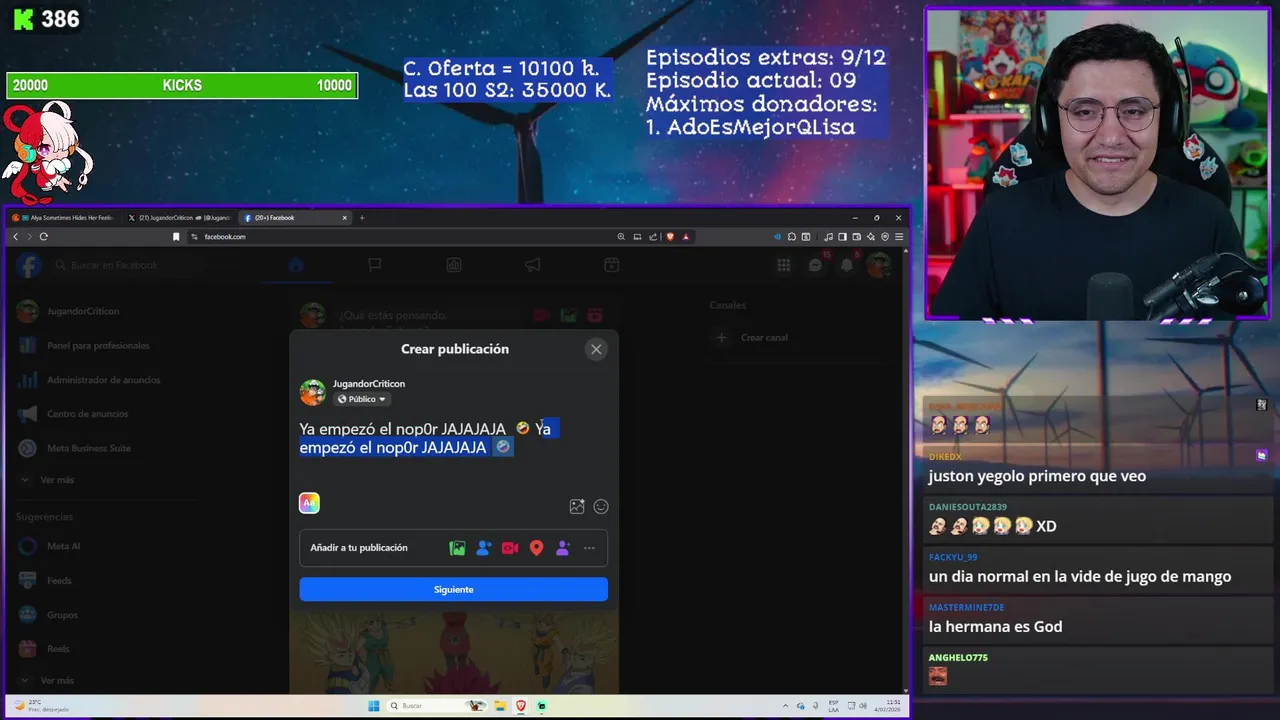Open the Facebook pages flag tab
The width and height of the screenshot is (1280, 720).
point(375,265)
